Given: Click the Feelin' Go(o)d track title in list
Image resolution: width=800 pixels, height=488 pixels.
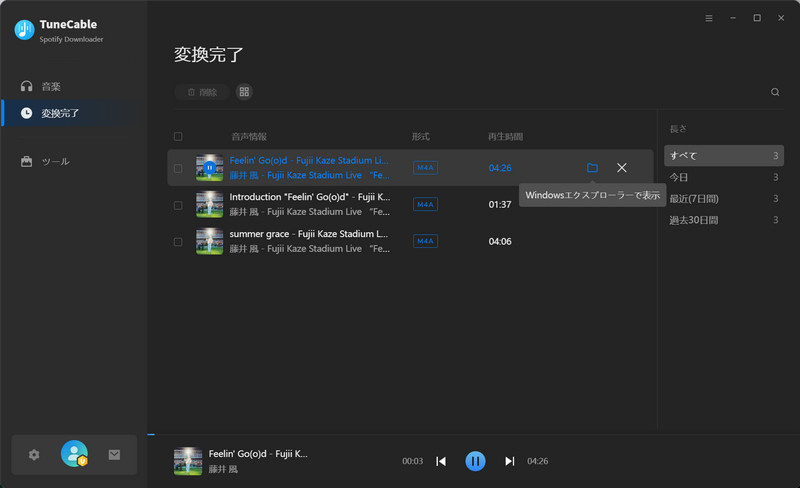Looking at the screenshot, I should click(x=309, y=160).
